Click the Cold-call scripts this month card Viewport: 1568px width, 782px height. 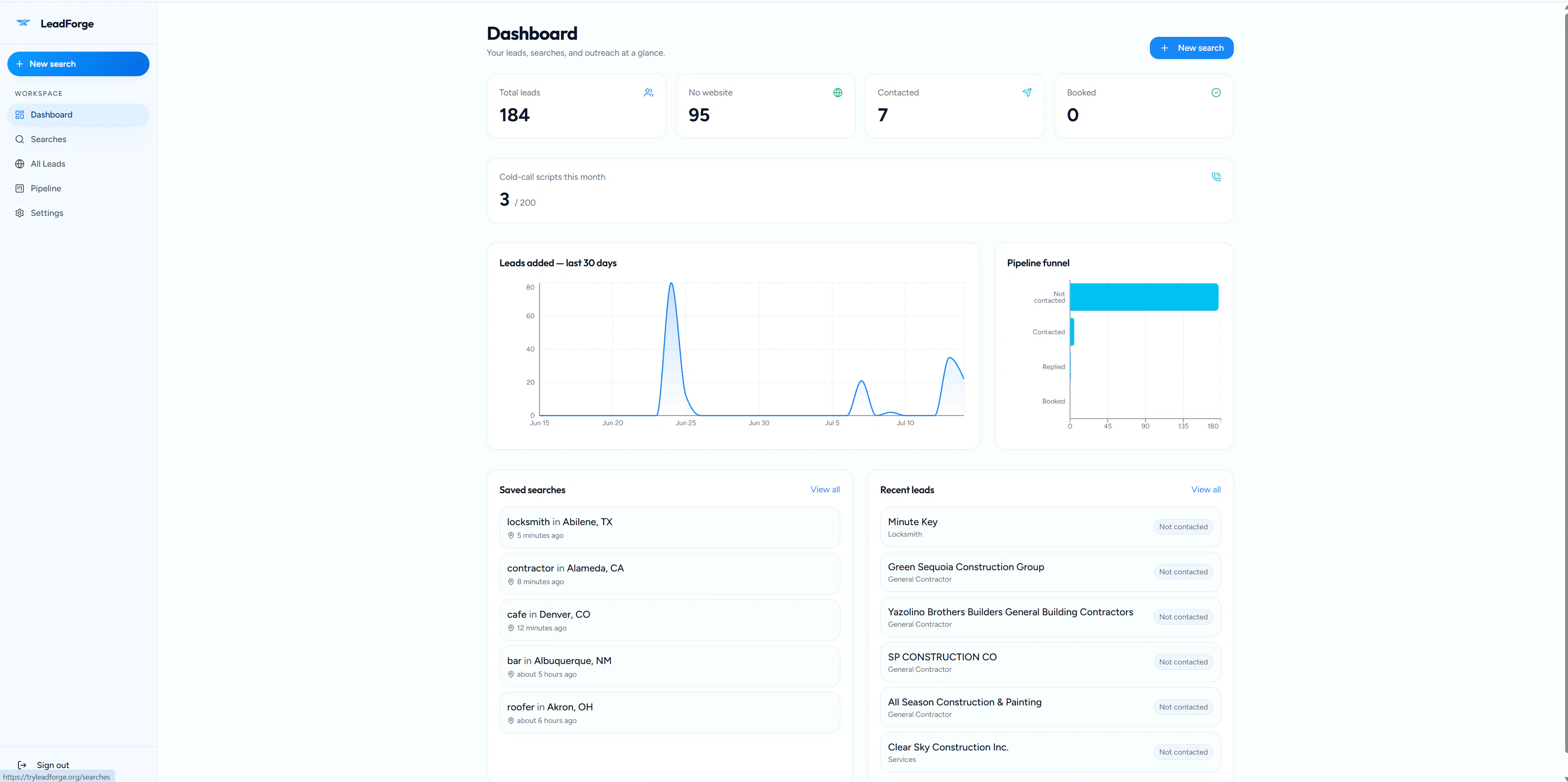tap(860, 190)
